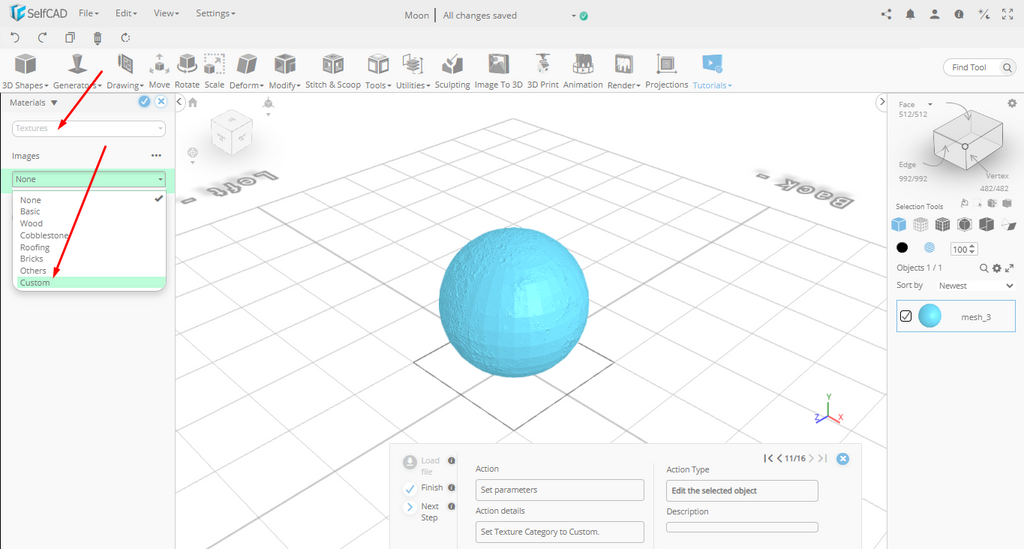
Task: Click the undo arrow icon
Action: [x=15, y=38]
